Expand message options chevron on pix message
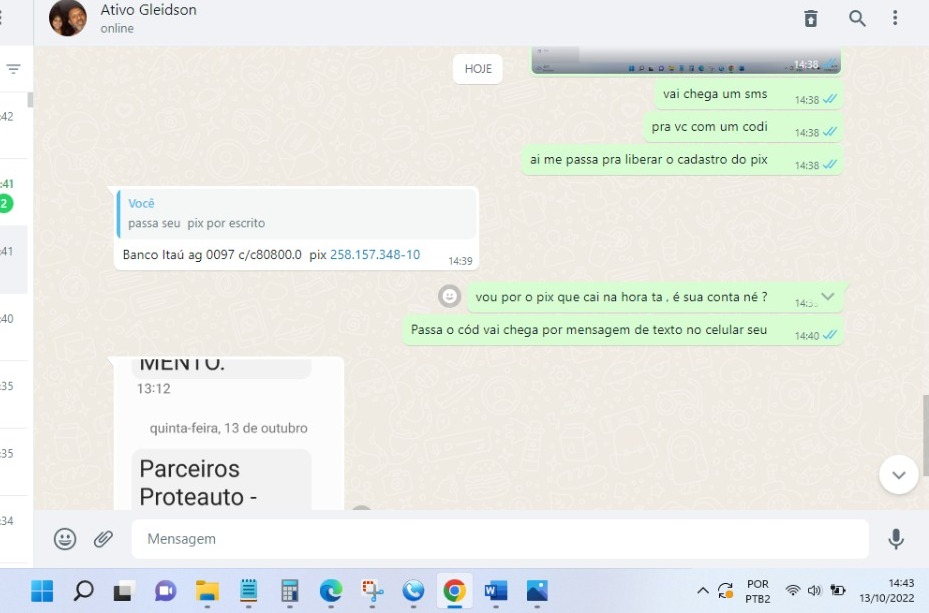The image size is (929, 613). tap(827, 297)
